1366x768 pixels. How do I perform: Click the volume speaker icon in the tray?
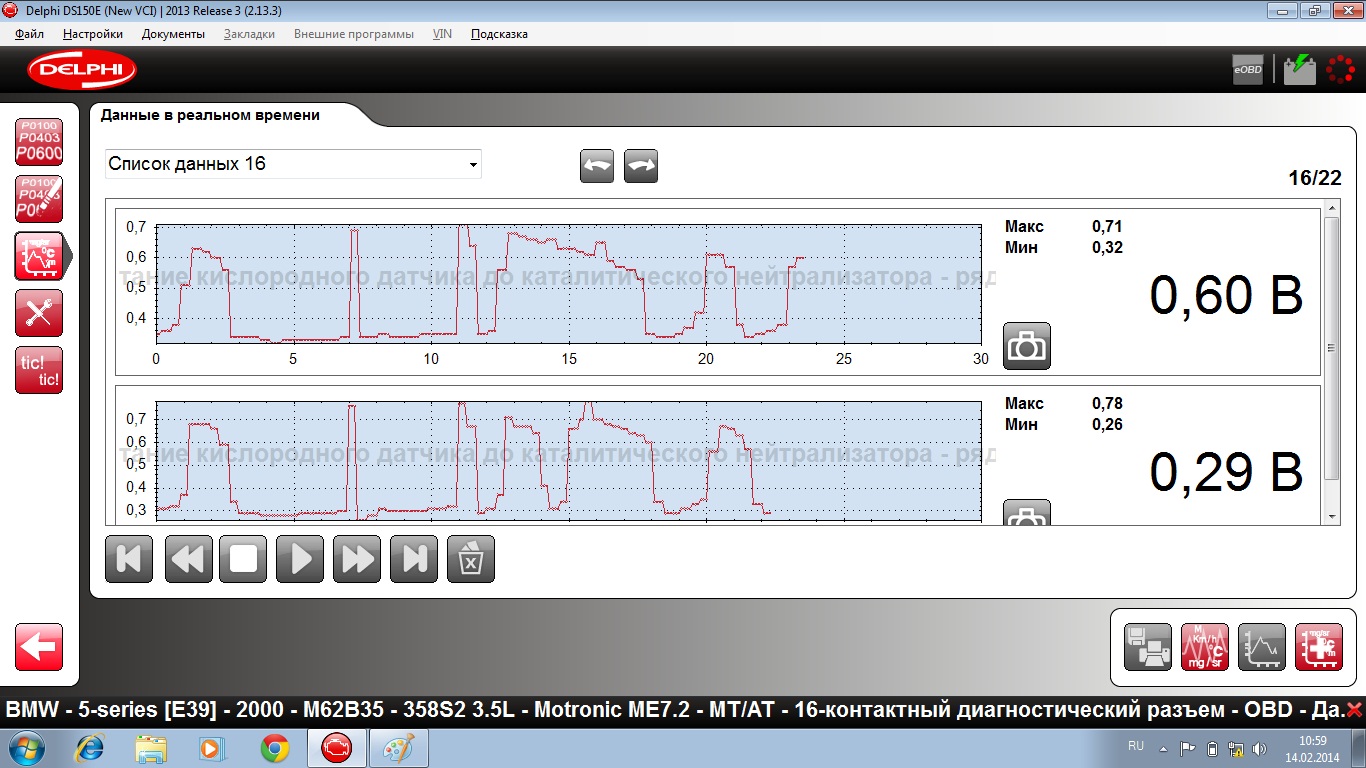[x=1259, y=748]
